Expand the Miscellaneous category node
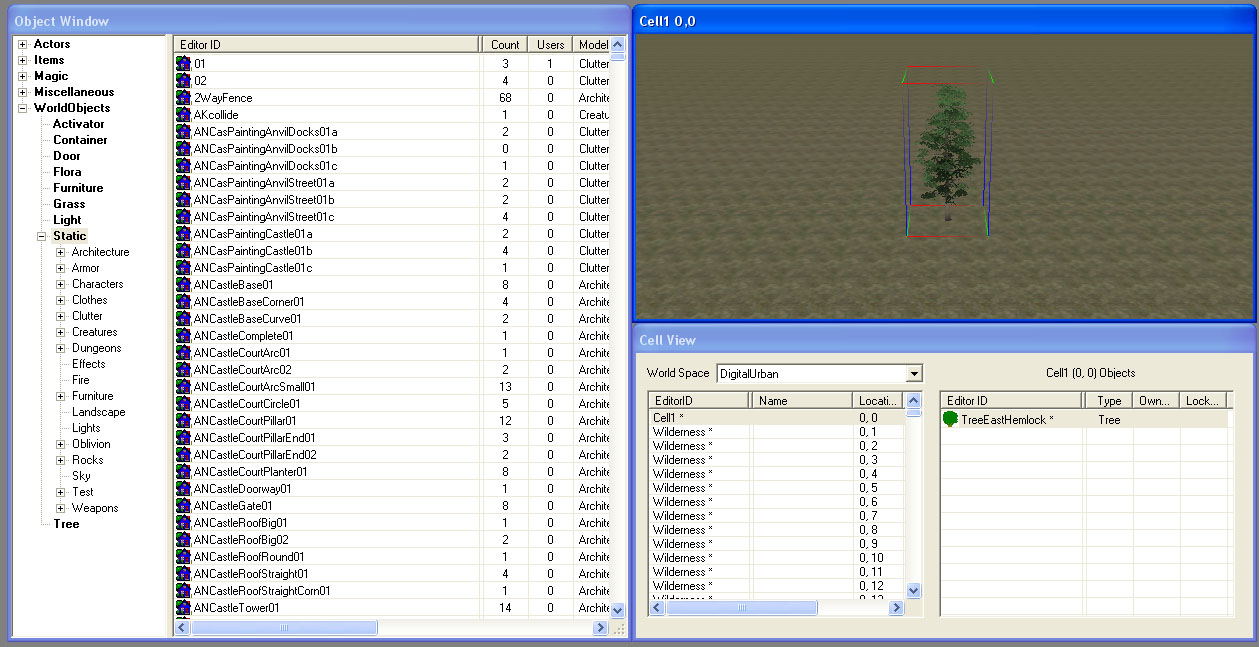1259x647 pixels. (23, 92)
